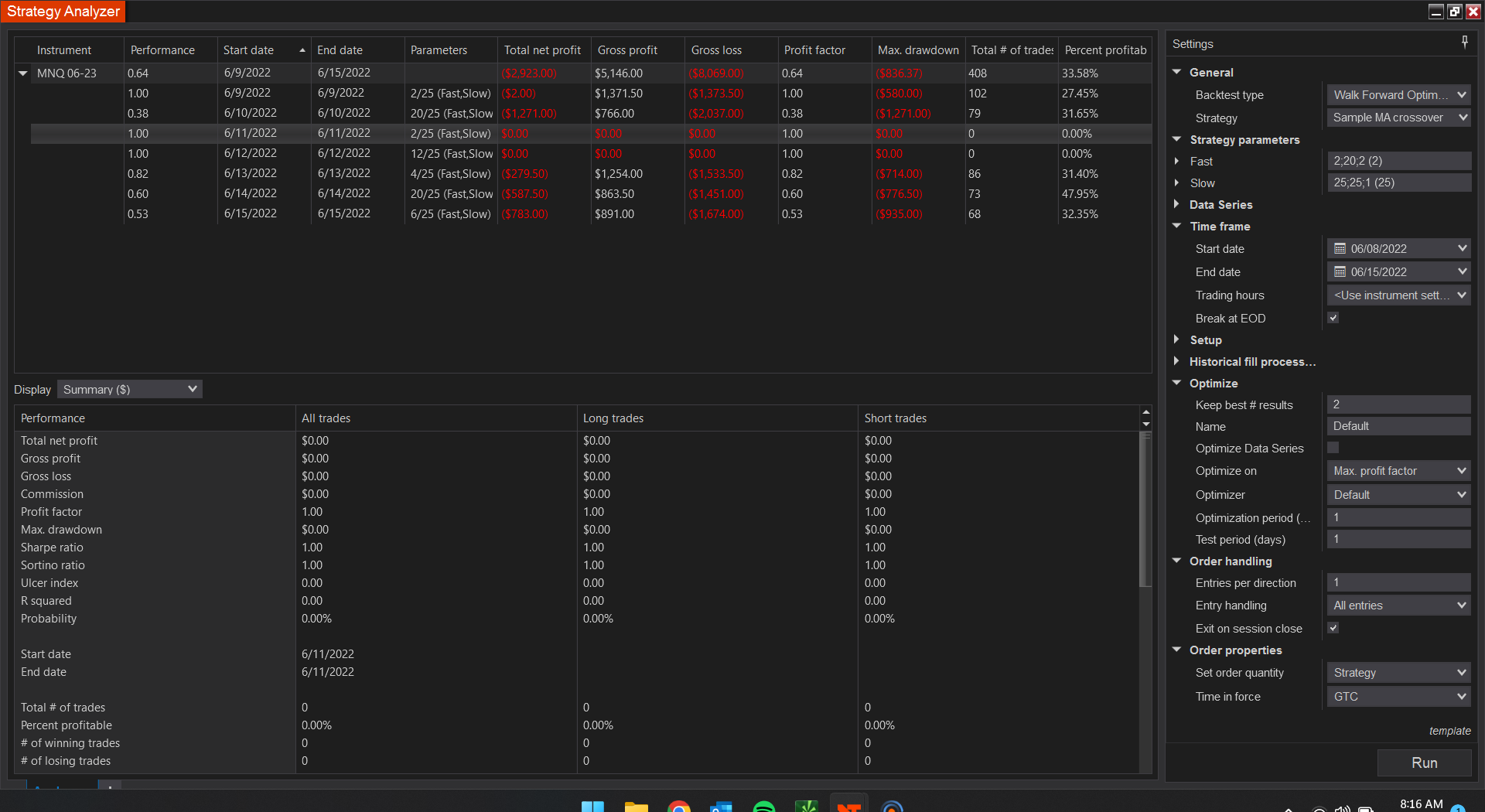Open the Display Summary ($) dropdown
Screen dimensions: 1485x812
tap(130, 389)
